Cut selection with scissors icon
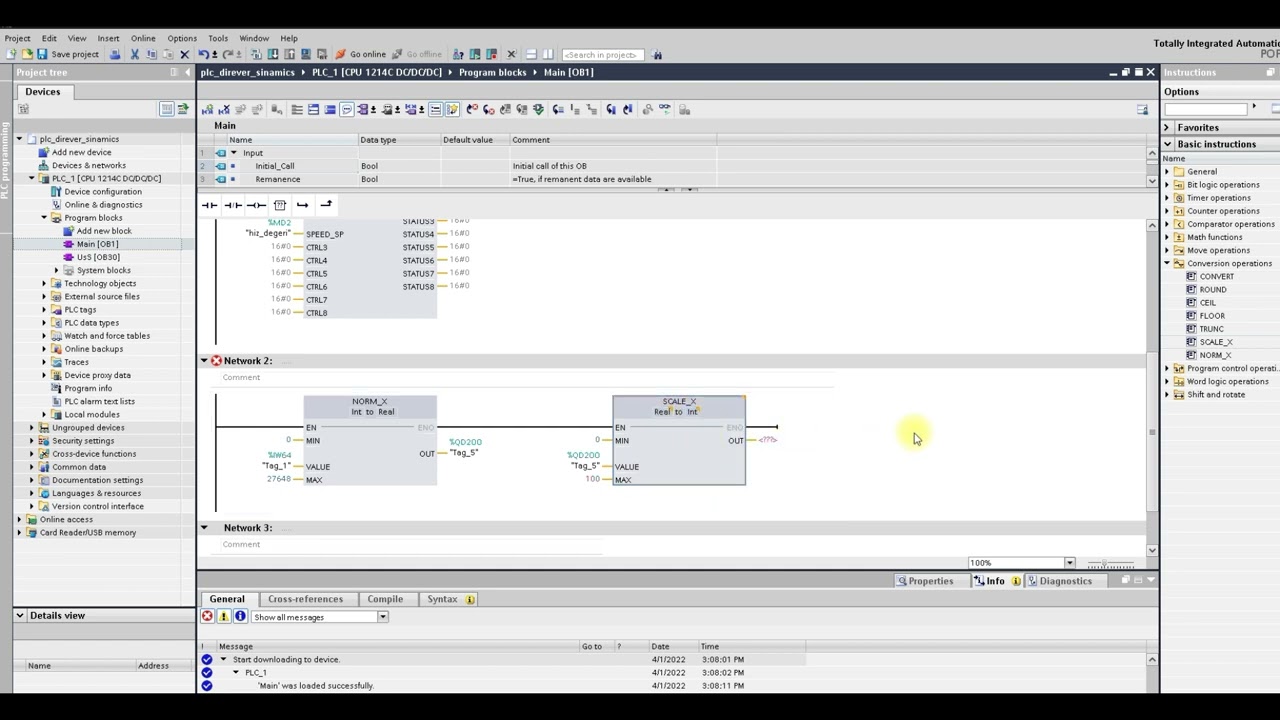The height and width of the screenshot is (720, 1280). pos(134,54)
